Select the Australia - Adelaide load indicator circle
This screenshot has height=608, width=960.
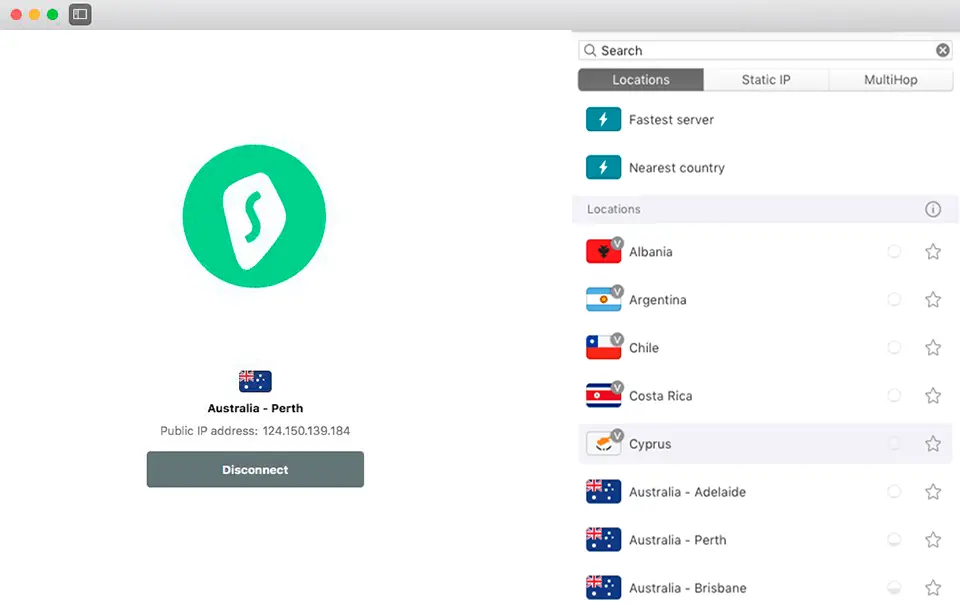pos(894,492)
